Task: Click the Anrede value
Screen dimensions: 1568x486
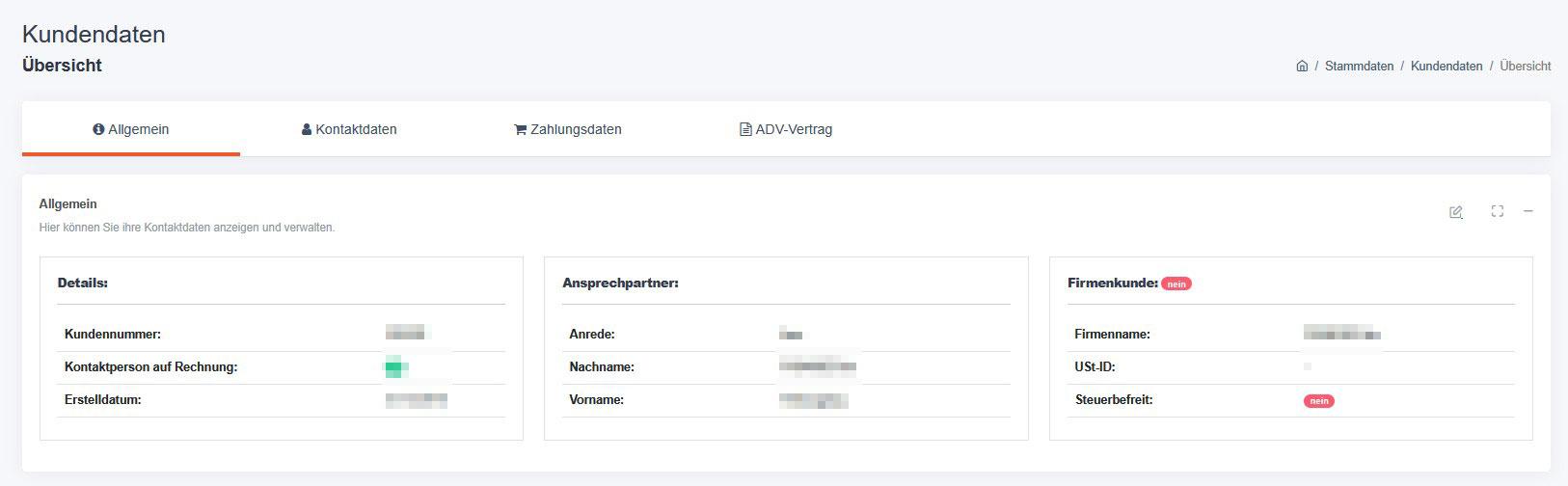Action: 791,335
